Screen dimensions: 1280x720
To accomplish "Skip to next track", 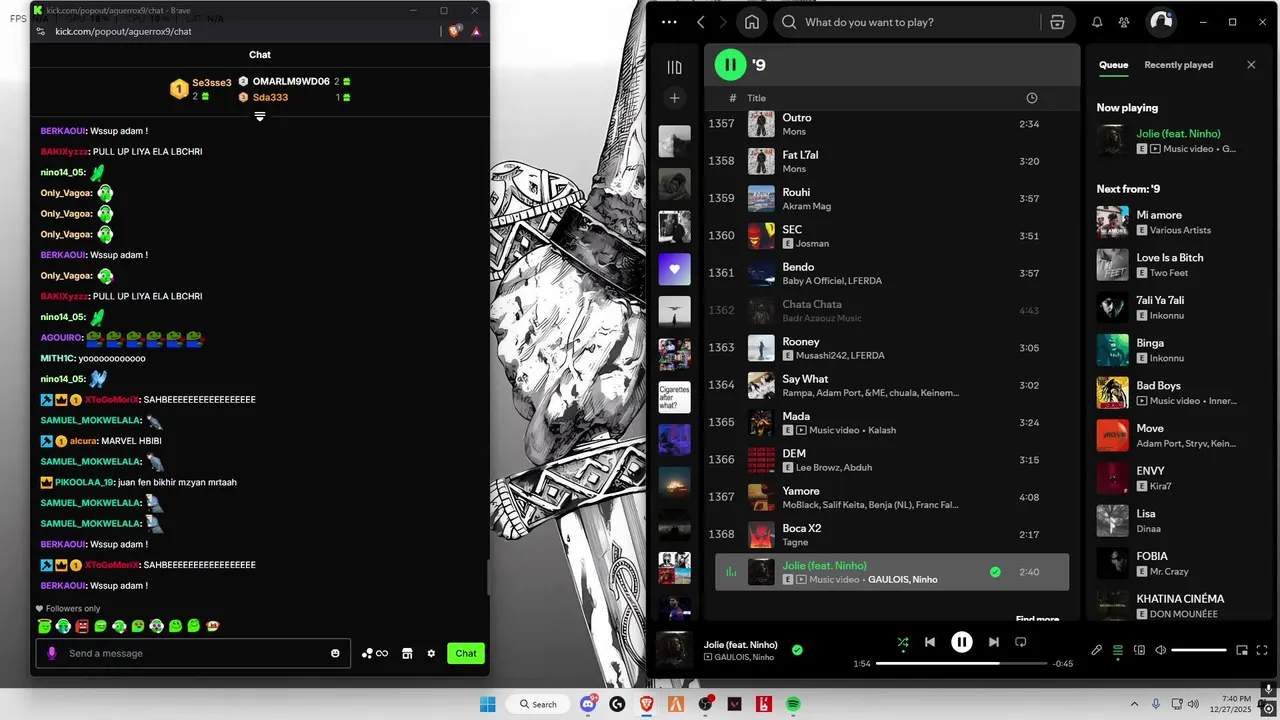I will [993, 642].
